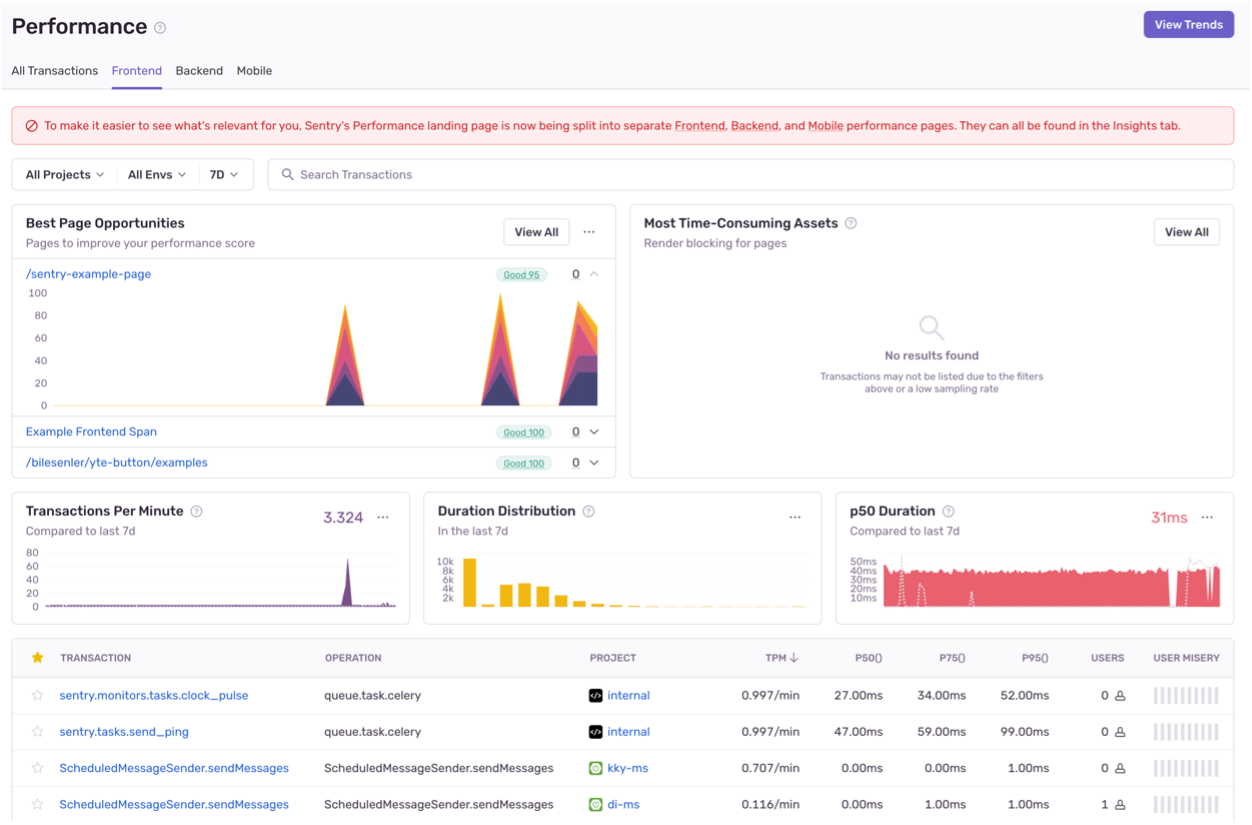
Task: Open the All Envs filter dropdown
Action: tap(157, 174)
